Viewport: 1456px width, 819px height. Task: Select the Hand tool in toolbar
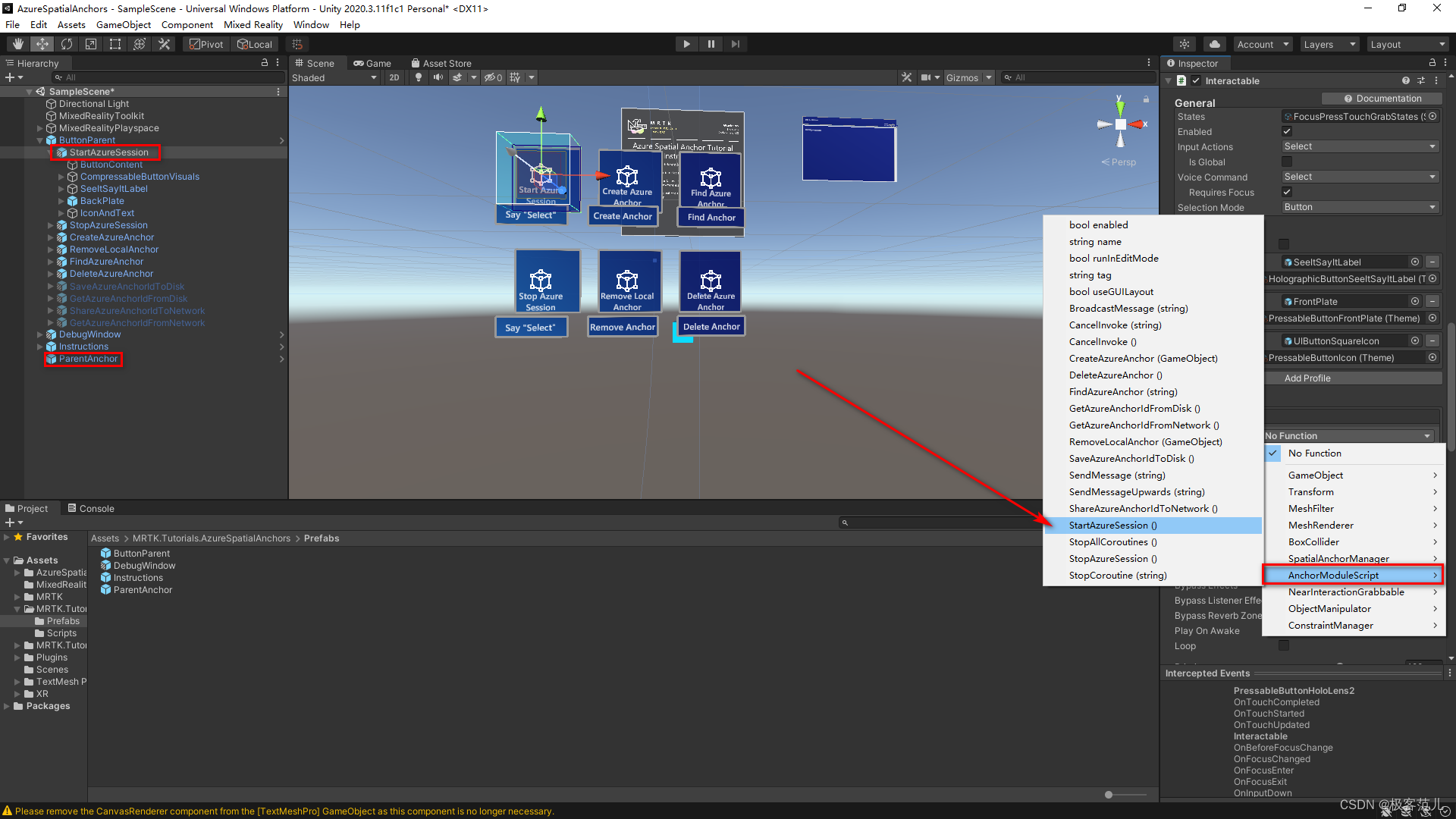(18, 44)
